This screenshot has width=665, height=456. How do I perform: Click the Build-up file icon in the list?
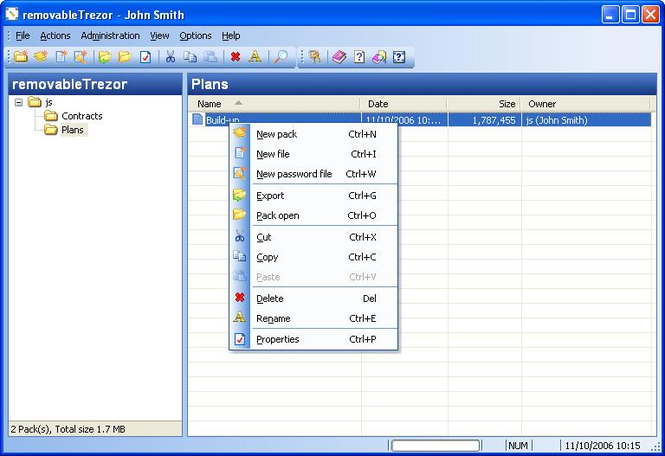[198, 119]
